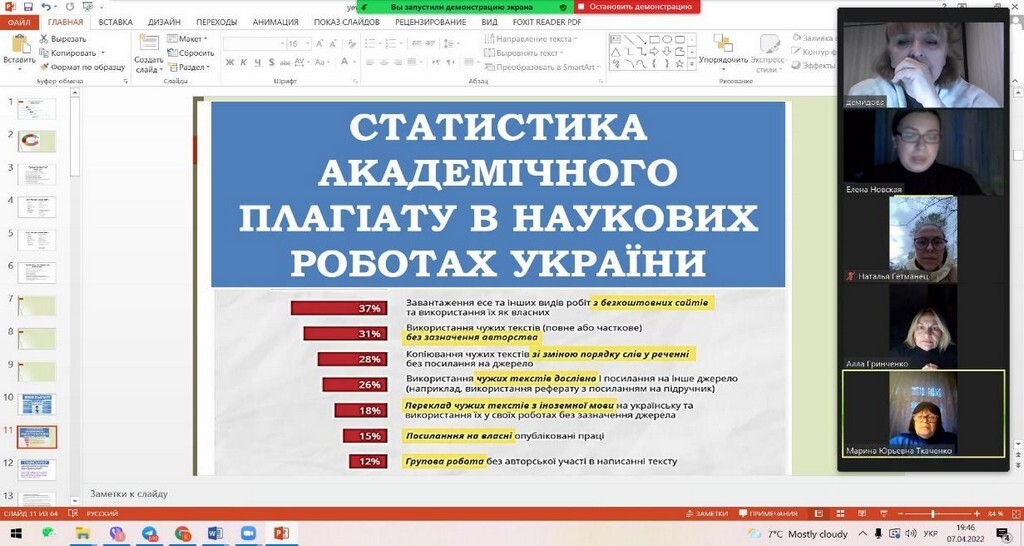Pick the right arrow shape in the gallery
Image resolution: width=1024 pixels, height=546 pixels.
point(655,52)
